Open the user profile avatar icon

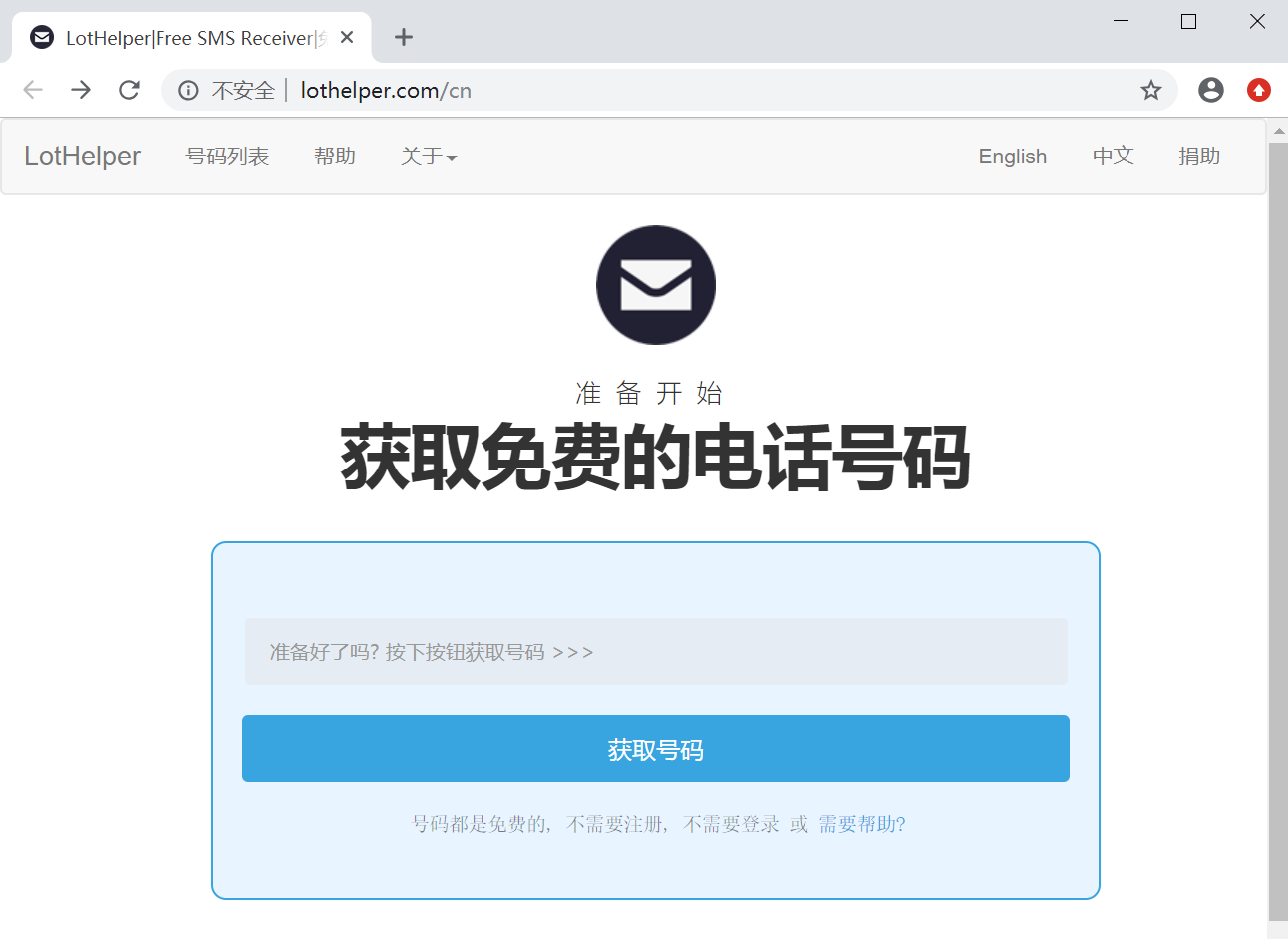(1211, 90)
